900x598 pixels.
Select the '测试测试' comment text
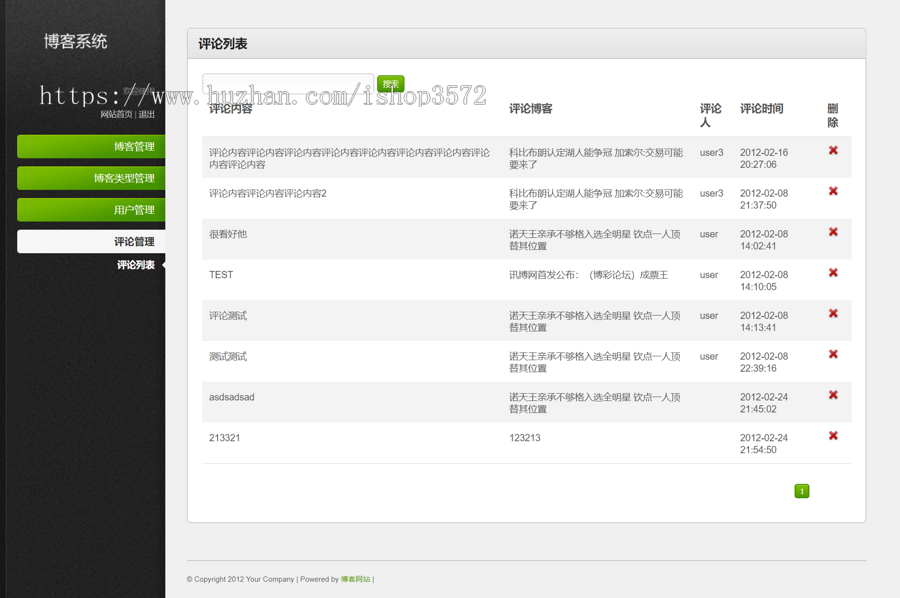click(228, 356)
